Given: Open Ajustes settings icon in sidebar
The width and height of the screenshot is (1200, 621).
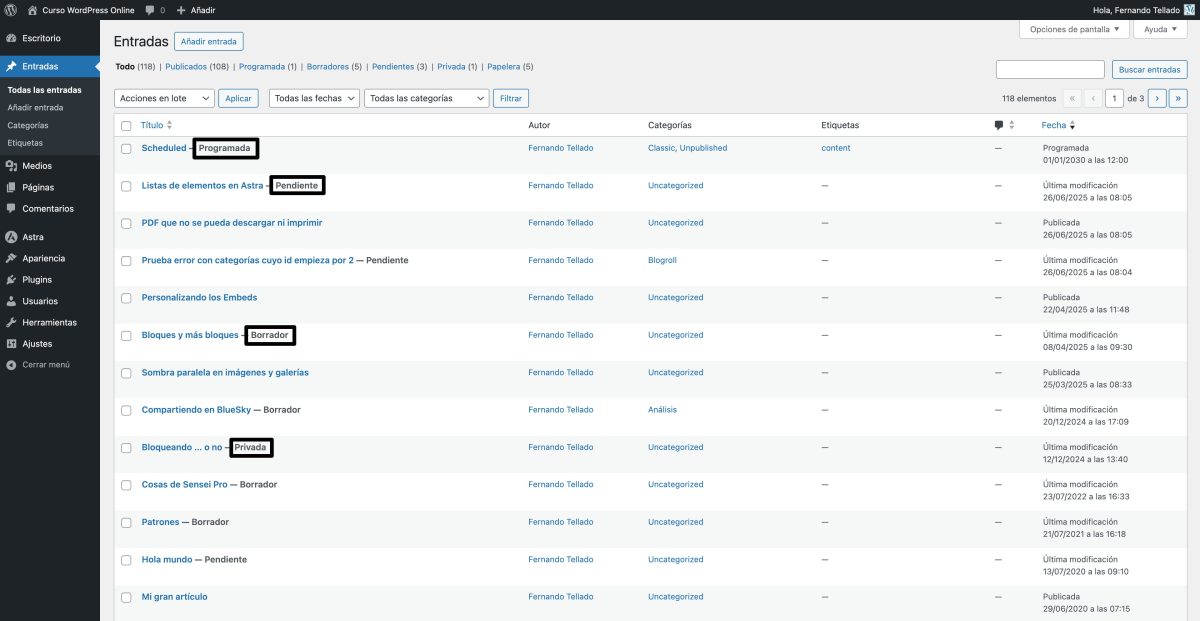Looking at the screenshot, I should click(x=11, y=344).
